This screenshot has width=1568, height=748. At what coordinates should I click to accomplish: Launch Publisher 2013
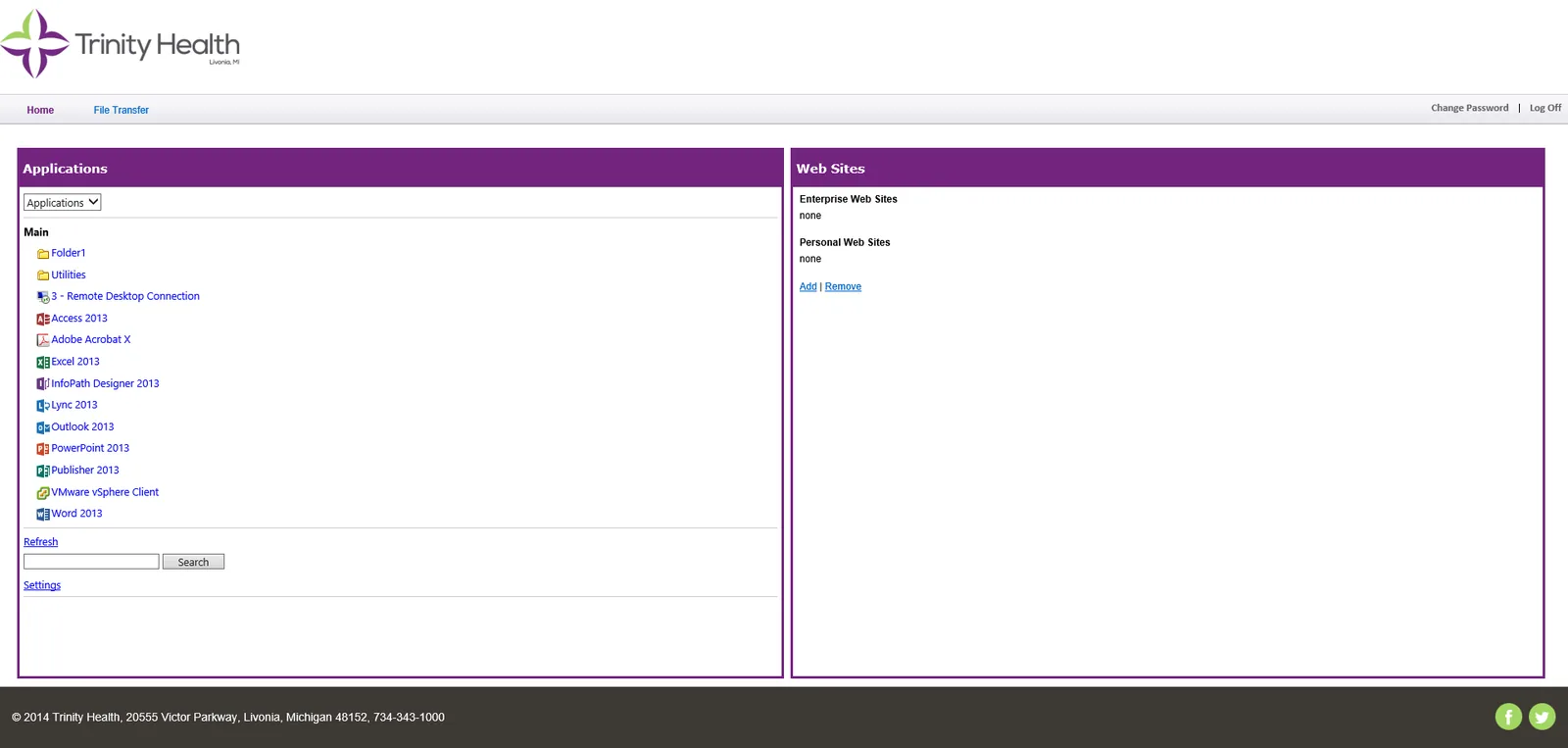point(85,471)
